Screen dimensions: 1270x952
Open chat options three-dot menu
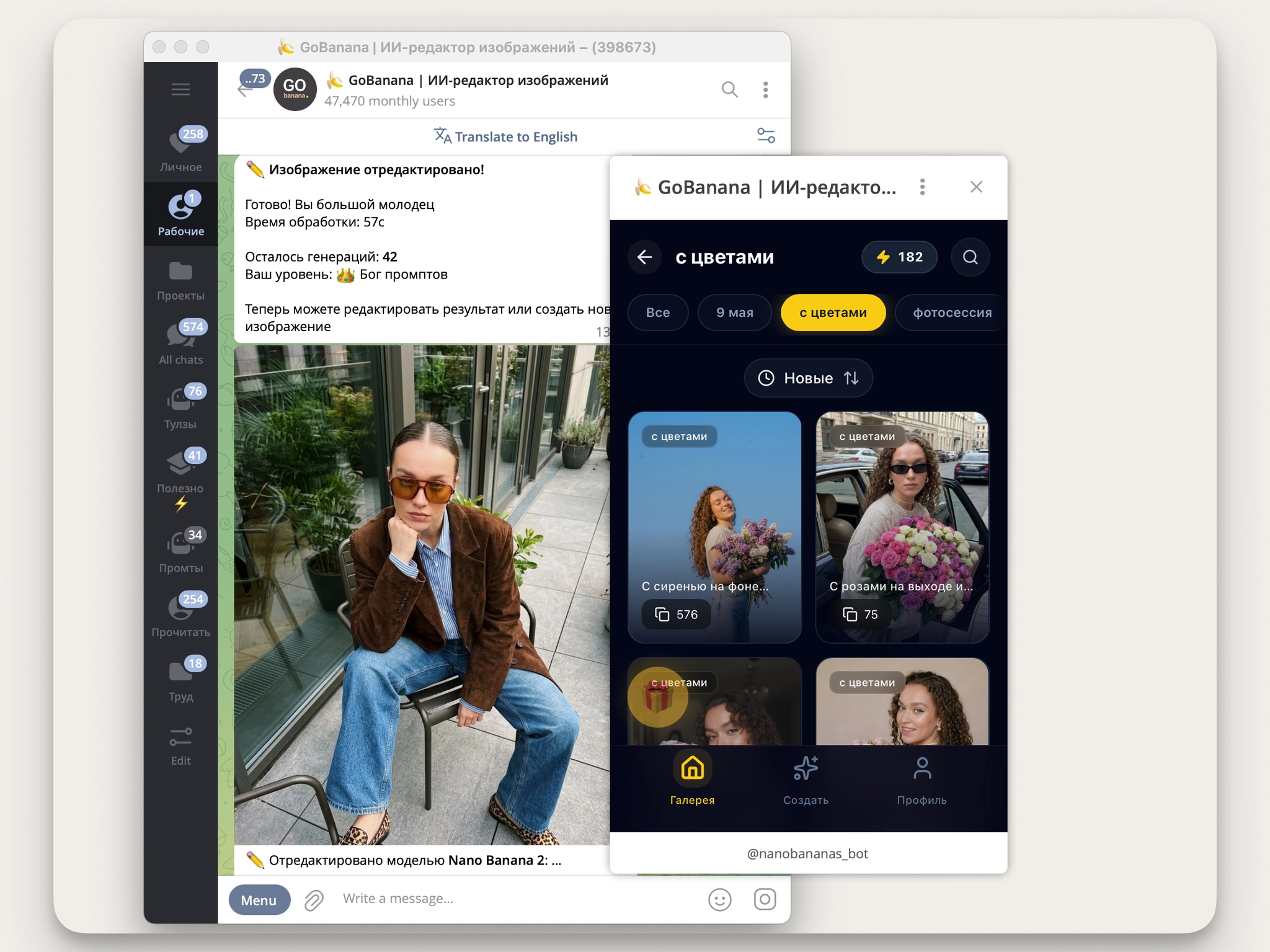(x=766, y=90)
